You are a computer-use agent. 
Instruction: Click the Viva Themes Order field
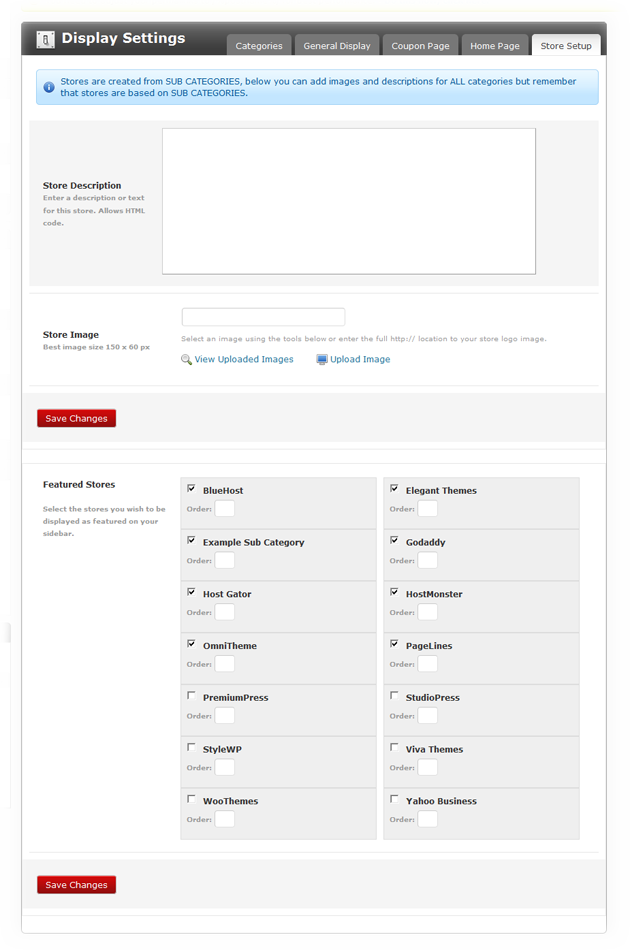click(428, 768)
